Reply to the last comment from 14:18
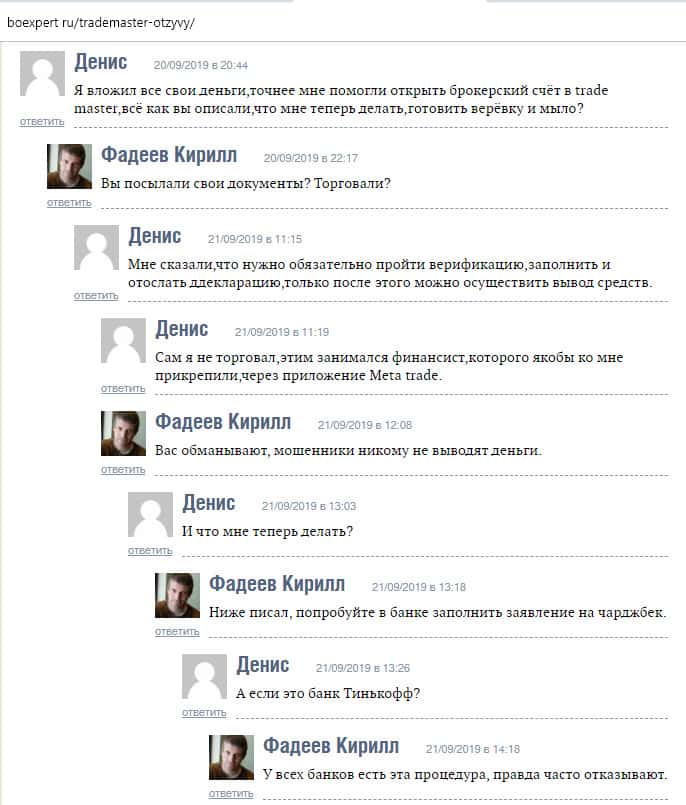This screenshot has width=686, height=805. (231, 794)
